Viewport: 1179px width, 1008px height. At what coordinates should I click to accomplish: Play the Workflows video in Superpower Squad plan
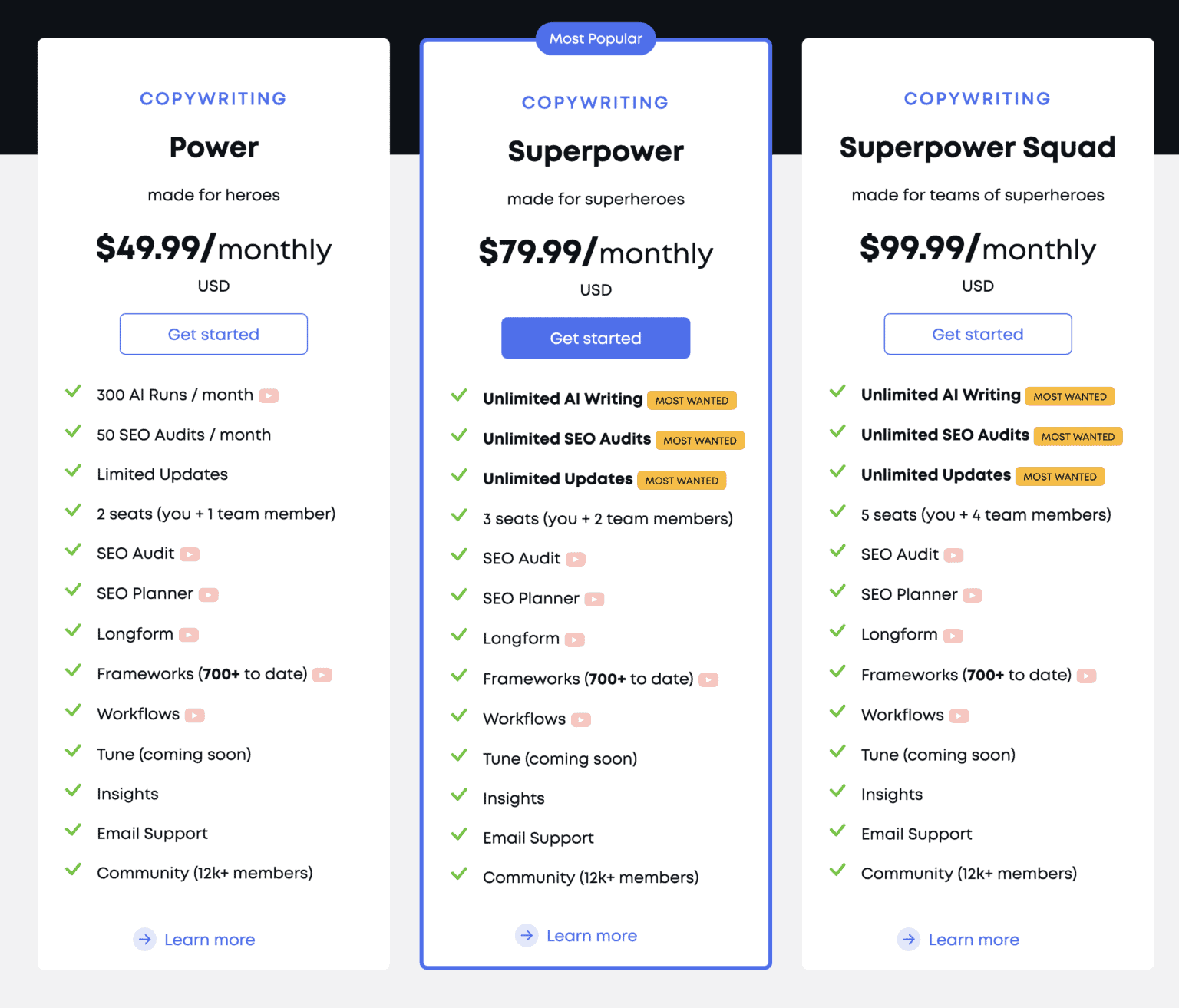pos(959,715)
